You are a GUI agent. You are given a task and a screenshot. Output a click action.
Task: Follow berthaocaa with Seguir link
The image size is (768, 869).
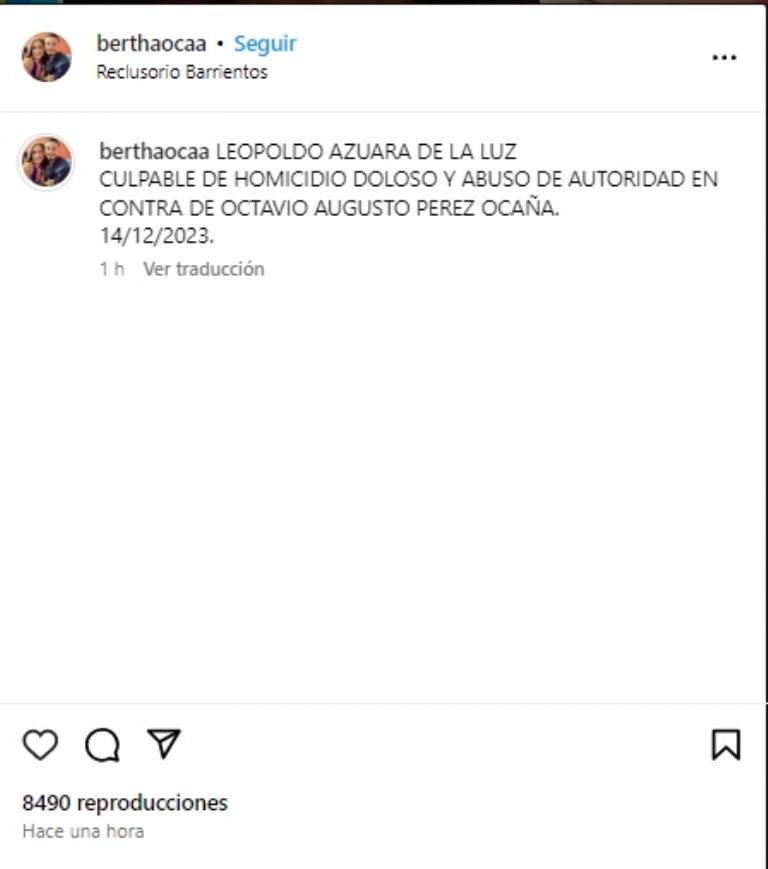coord(265,44)
